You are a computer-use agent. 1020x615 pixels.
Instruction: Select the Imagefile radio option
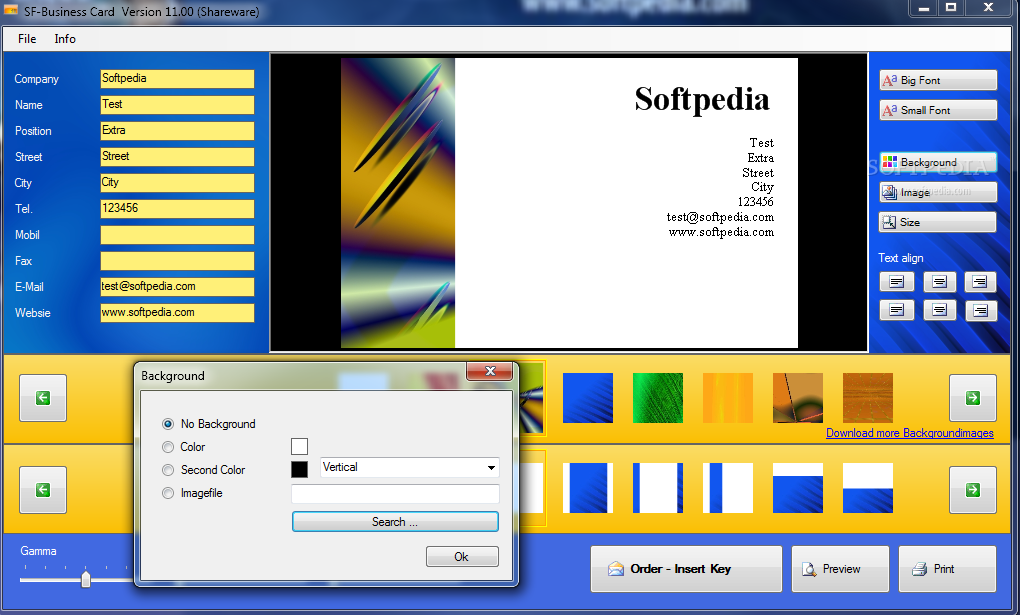click(192, 493)
